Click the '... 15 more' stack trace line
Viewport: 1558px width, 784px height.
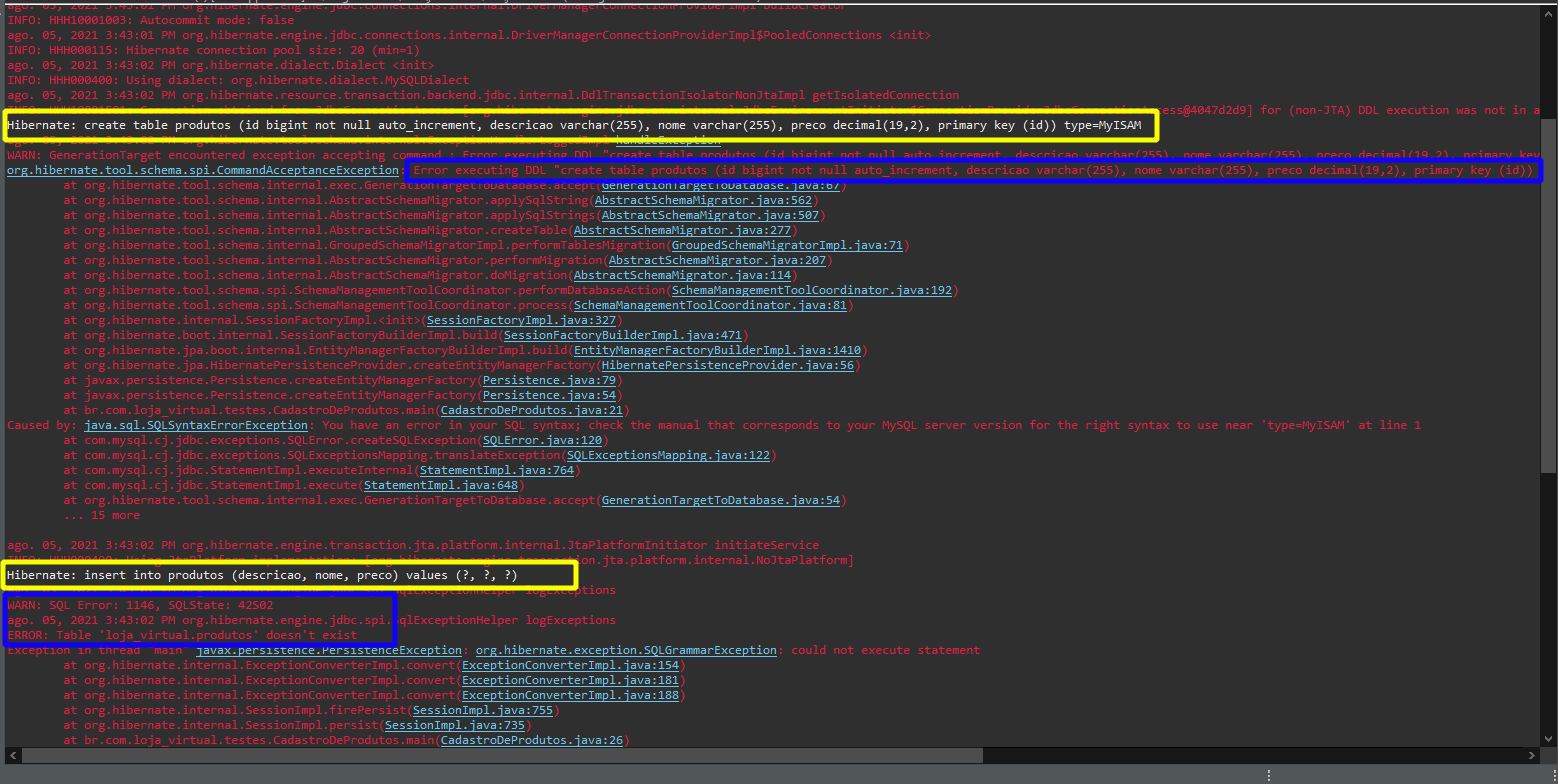(102, 516)
